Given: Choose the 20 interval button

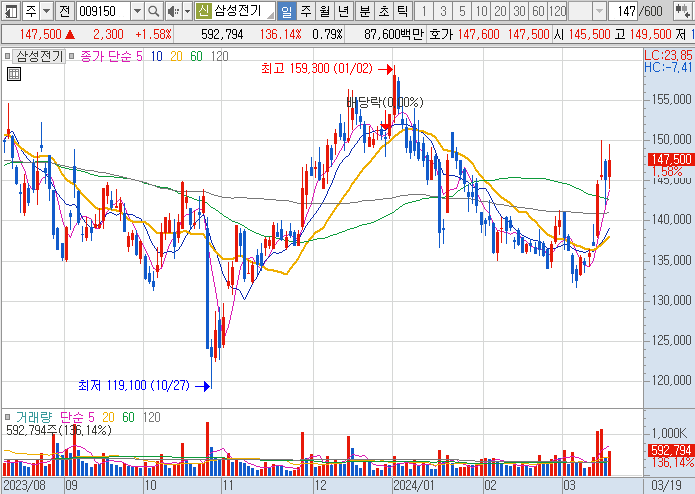Looking at the screenshot, I should point(500,11).
